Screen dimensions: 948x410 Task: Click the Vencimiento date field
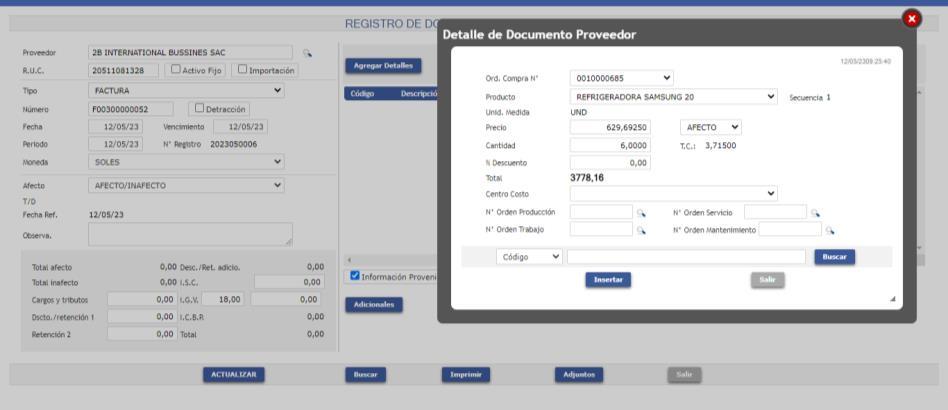click(240, 127)
